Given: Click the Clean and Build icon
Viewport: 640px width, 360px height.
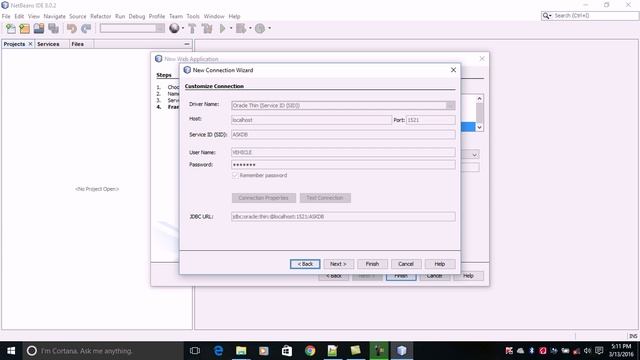Looking at the screenshot, I should pos(207,29).
